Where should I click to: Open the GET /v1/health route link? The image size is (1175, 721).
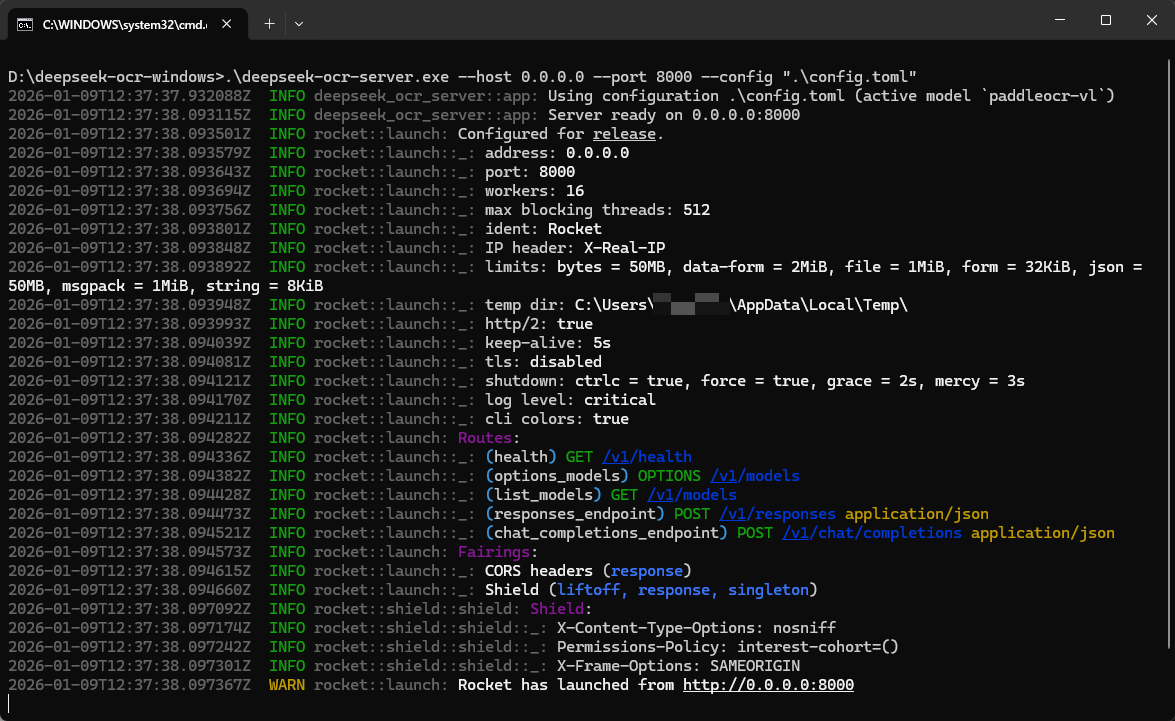[648, 456]
